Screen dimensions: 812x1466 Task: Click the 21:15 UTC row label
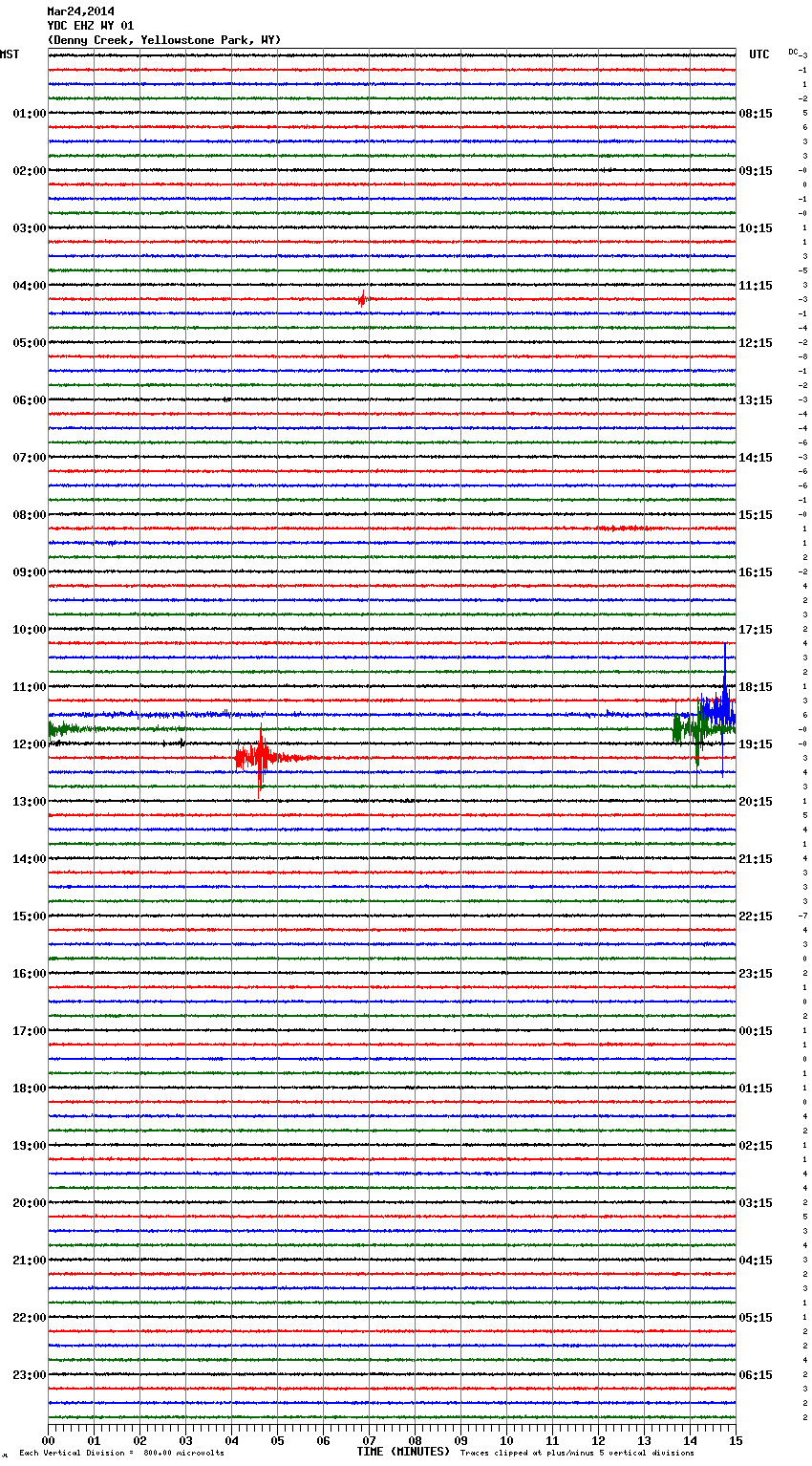point(756,859)
